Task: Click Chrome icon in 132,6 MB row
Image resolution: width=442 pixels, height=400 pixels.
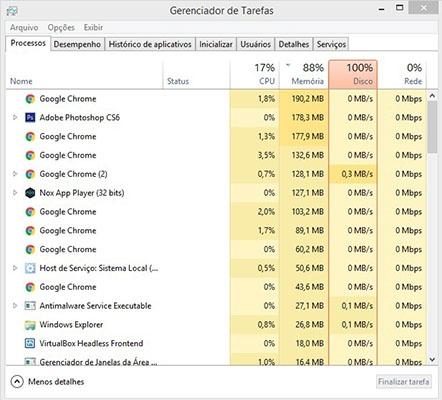Action: click(30, 155)
